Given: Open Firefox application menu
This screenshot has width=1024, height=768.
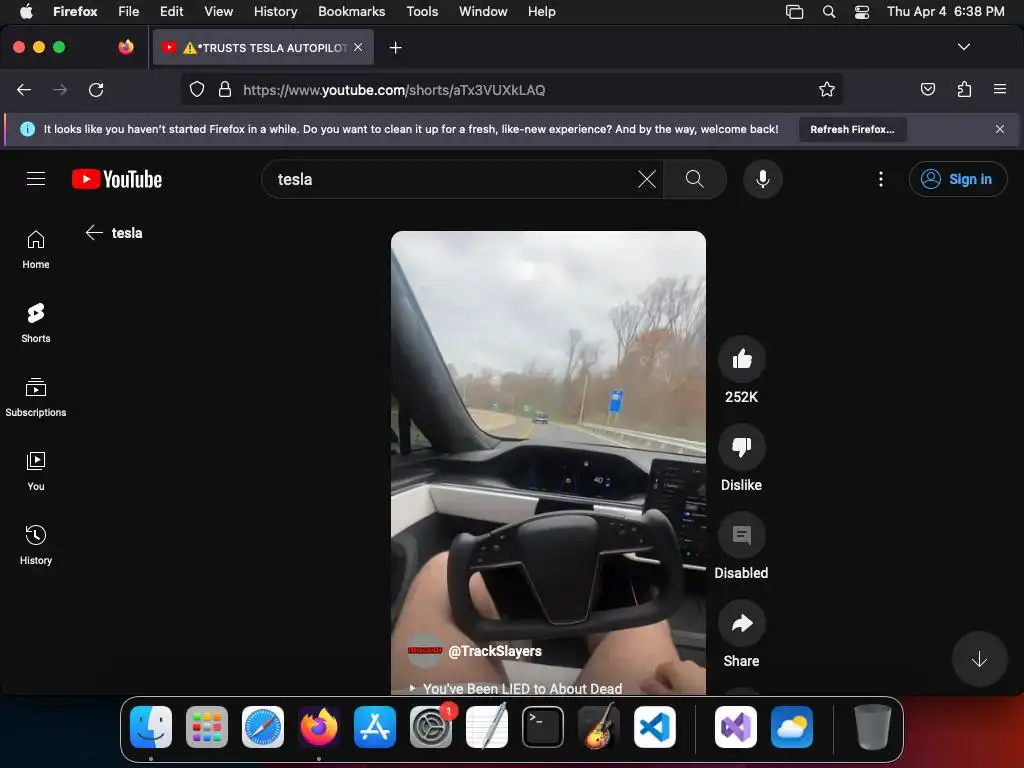Looking at the screenshot, I should click(x=1000, y=89).
